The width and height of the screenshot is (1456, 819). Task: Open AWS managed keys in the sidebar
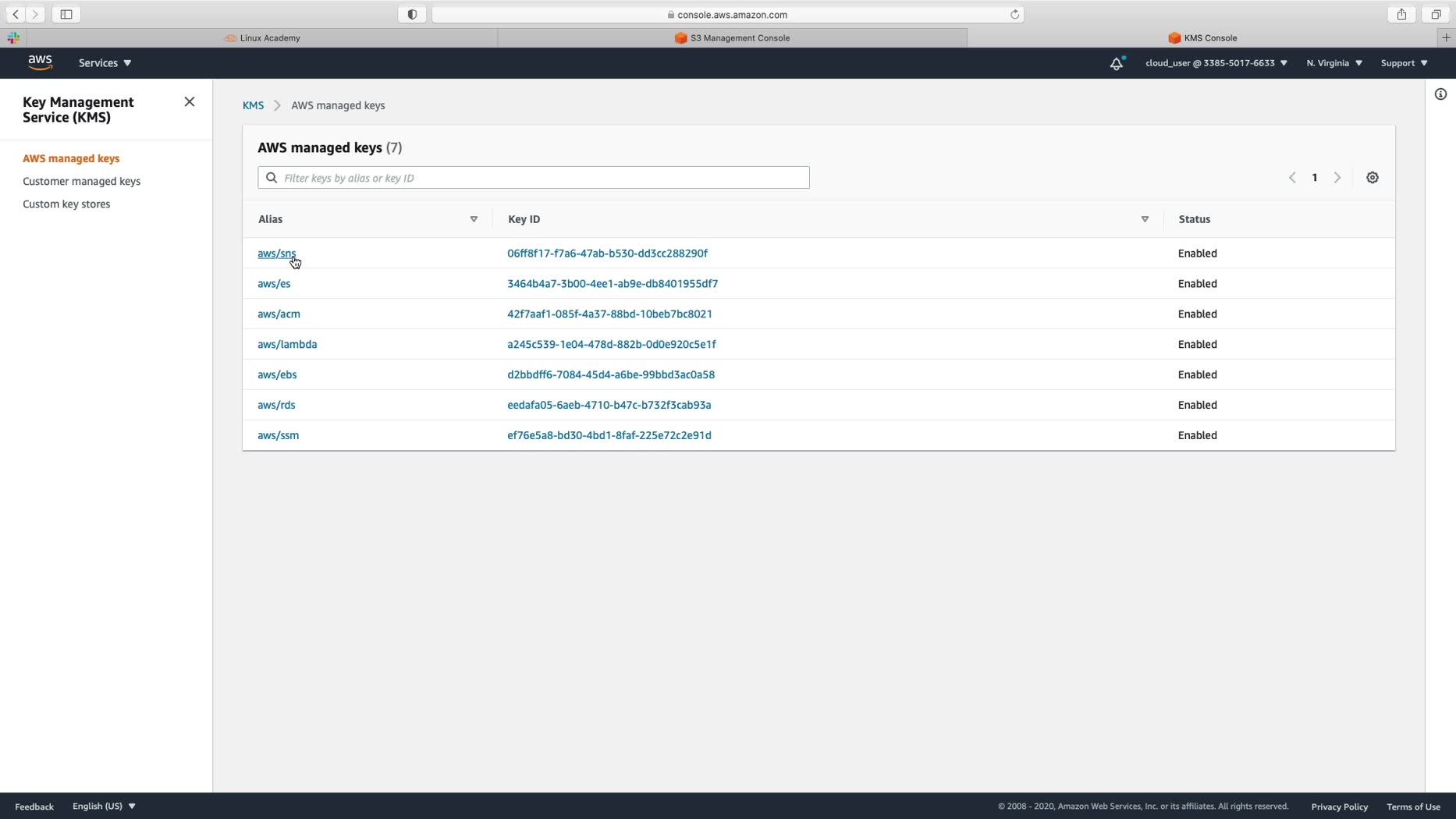click(71, 158)
